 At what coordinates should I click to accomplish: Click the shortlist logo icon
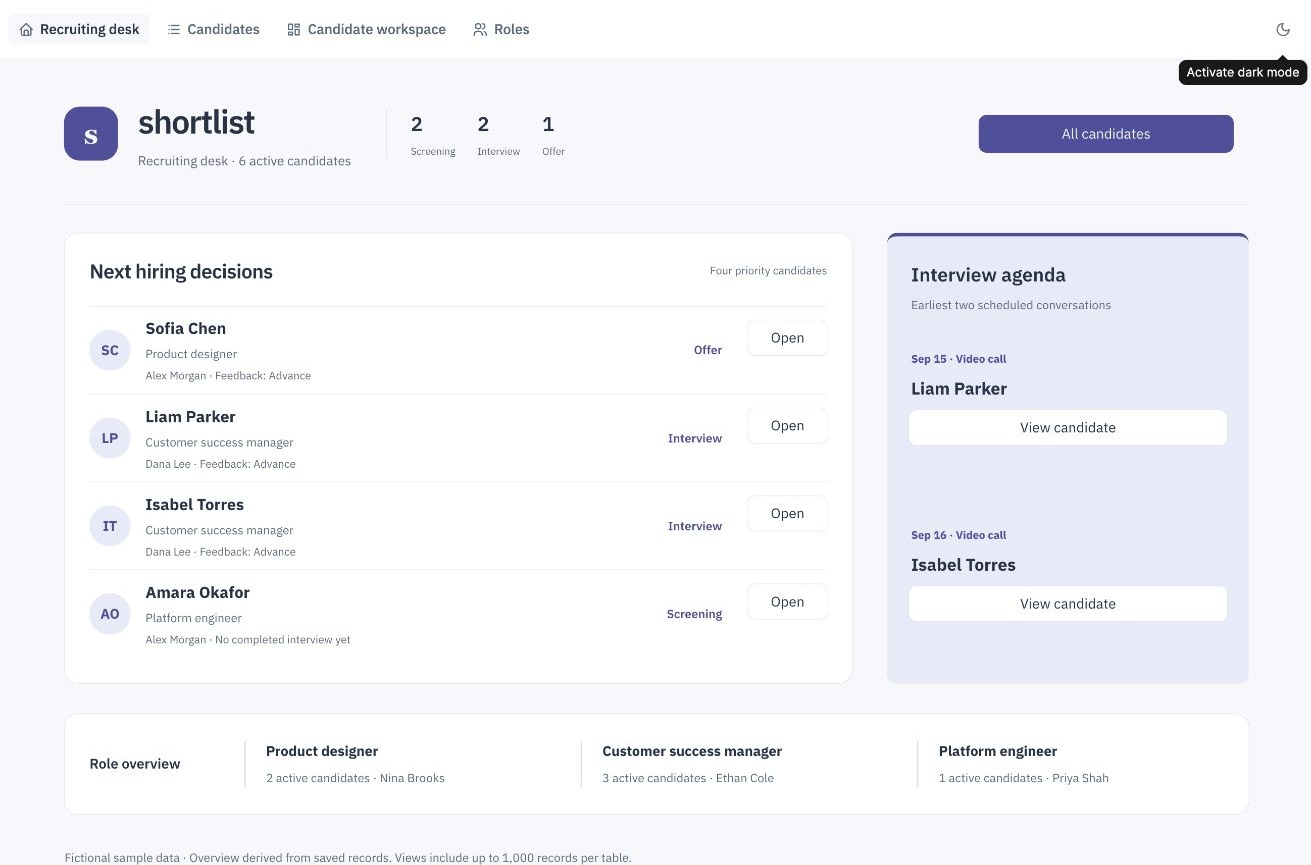[x=91, y=134]
